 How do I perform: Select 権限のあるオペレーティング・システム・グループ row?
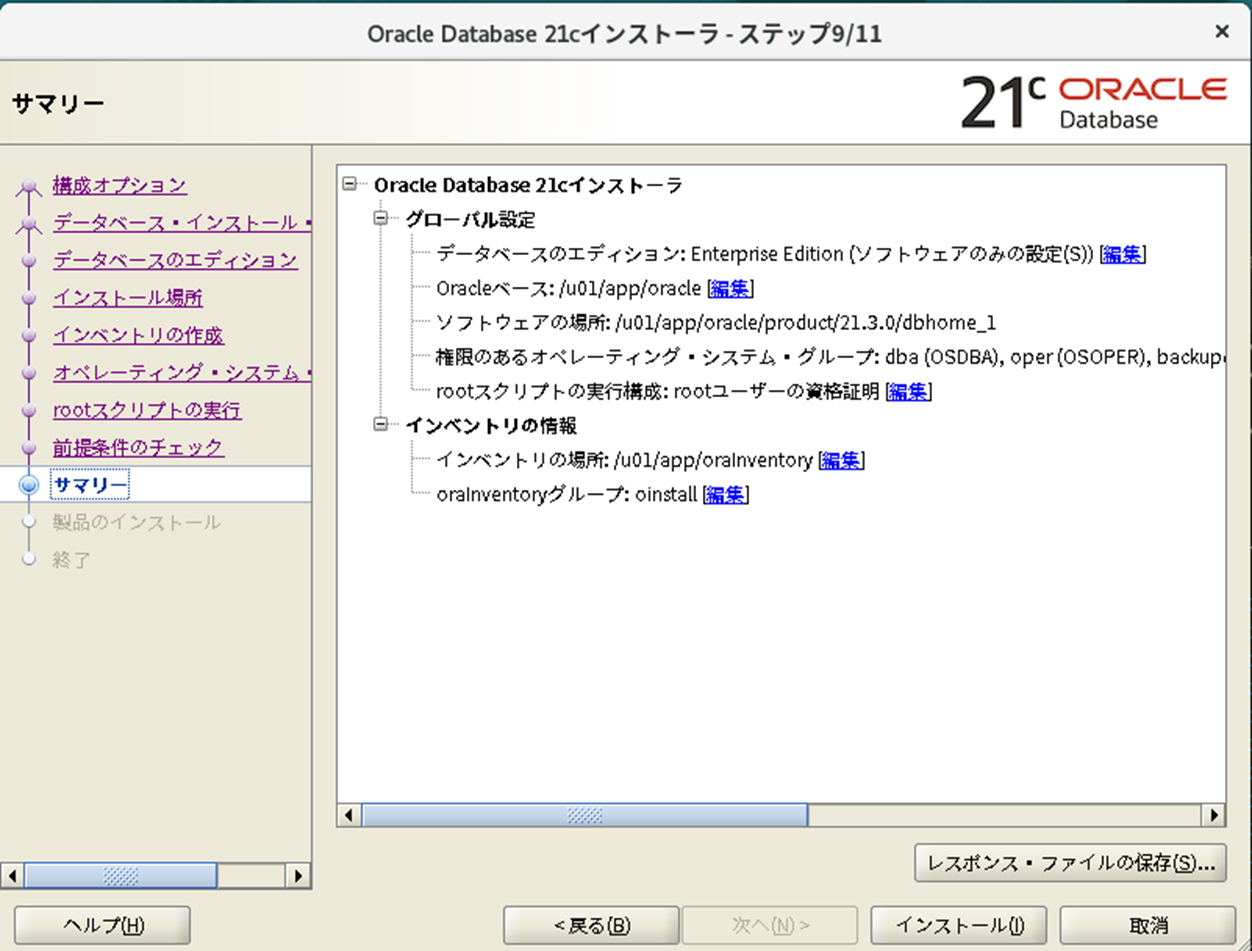point(830,358)
